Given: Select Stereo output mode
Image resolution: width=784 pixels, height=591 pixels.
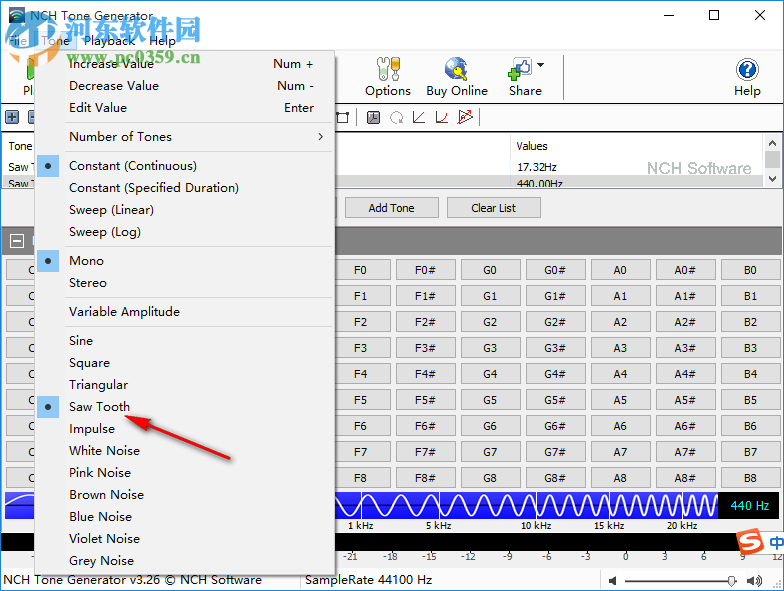Looking at the screenshot, I should 88,283.
